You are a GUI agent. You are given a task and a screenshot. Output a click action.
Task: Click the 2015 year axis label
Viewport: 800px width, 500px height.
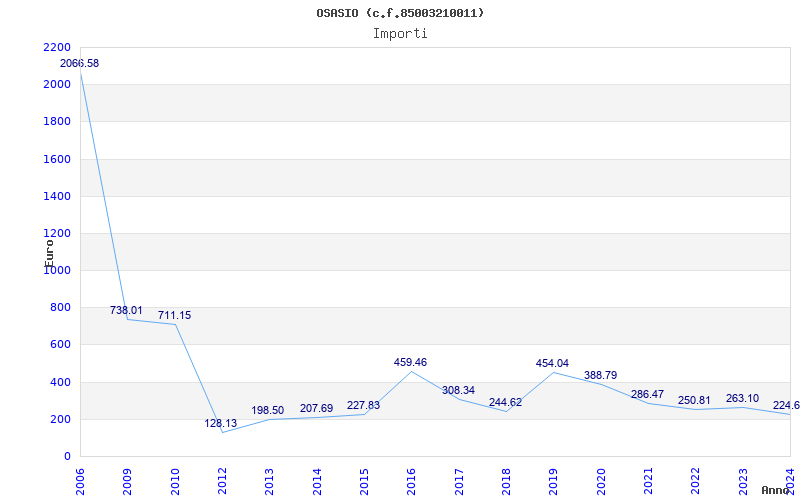coord(364,482)
